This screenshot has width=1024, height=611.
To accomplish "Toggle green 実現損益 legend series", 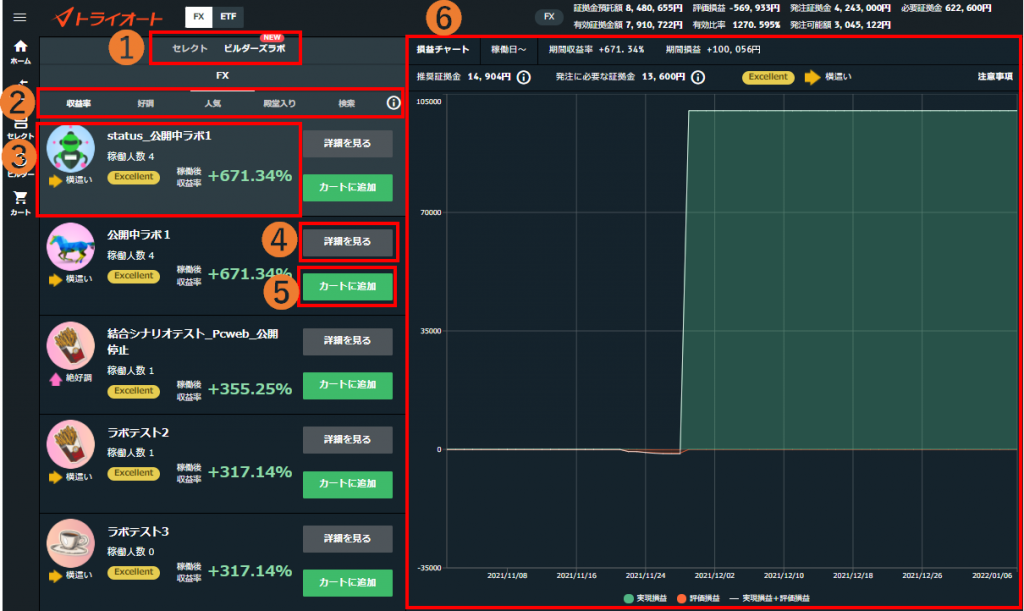I will (645, 599).
